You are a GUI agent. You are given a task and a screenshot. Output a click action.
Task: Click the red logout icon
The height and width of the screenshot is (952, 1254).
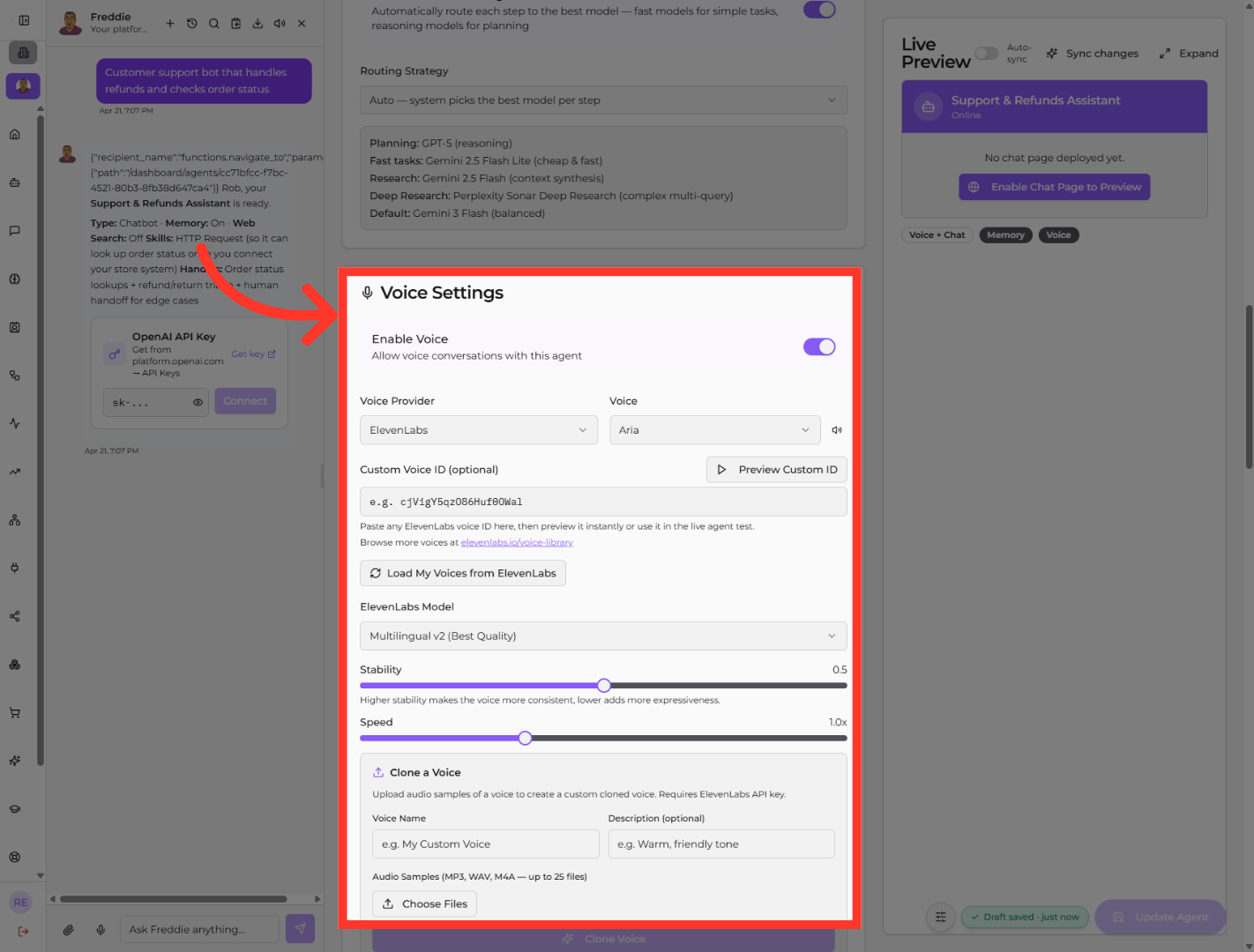(23, 931)
